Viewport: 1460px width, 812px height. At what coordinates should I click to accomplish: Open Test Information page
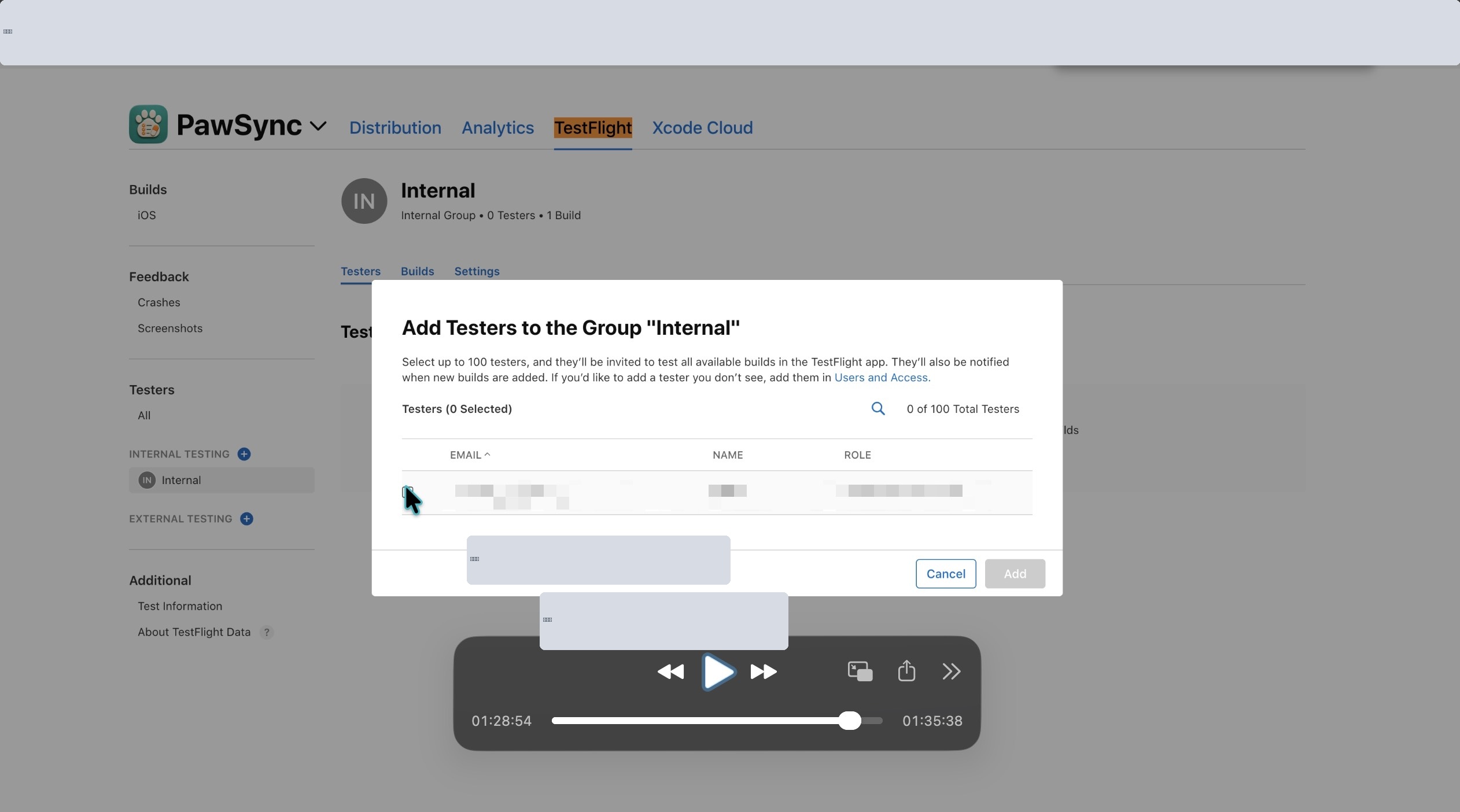(x=180, y=606)
